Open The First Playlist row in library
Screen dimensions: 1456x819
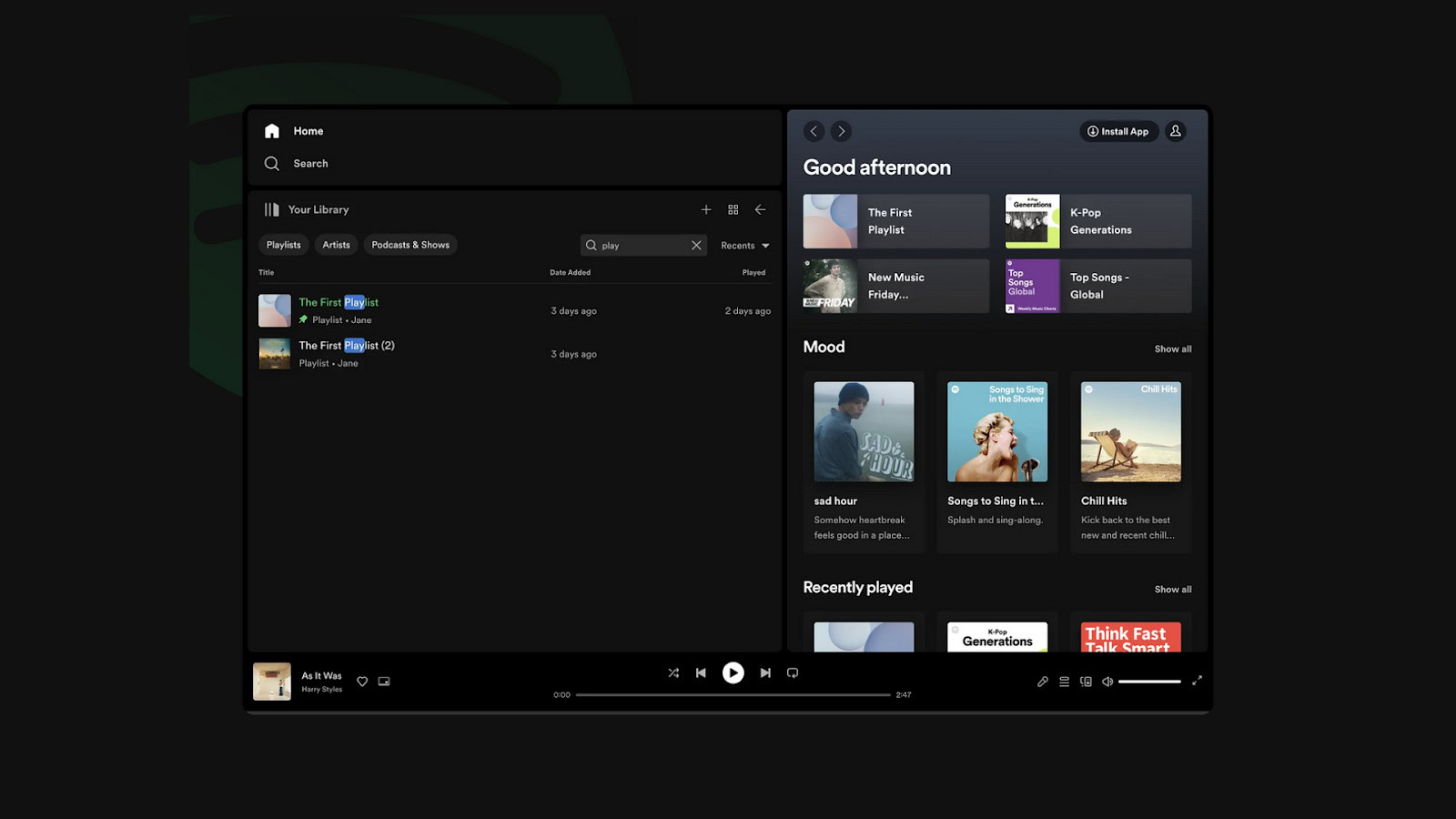point(515,310)
